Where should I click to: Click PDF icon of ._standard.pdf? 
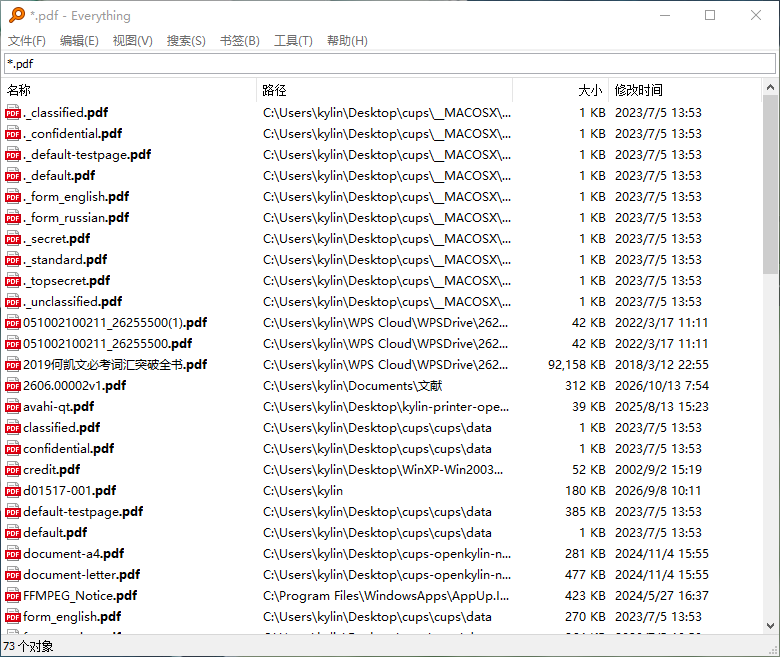click(13, 260)
